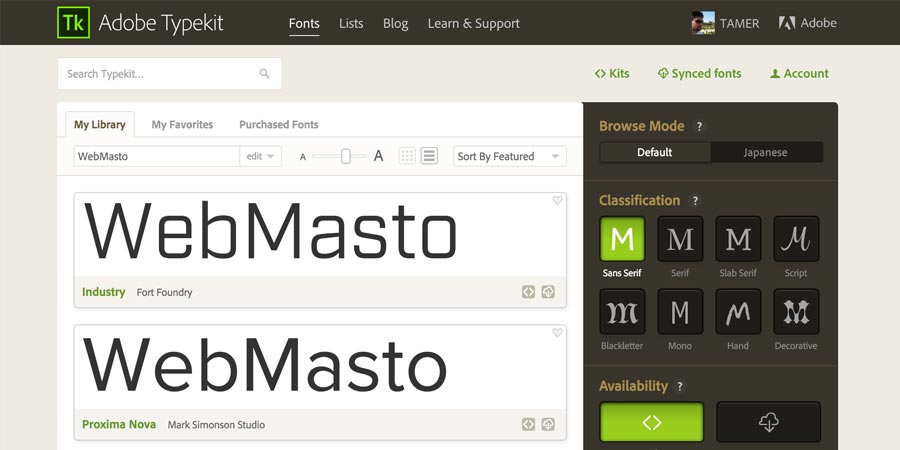
Task: Click the Industry WebMasto font preview
Action: pos(270,231)
